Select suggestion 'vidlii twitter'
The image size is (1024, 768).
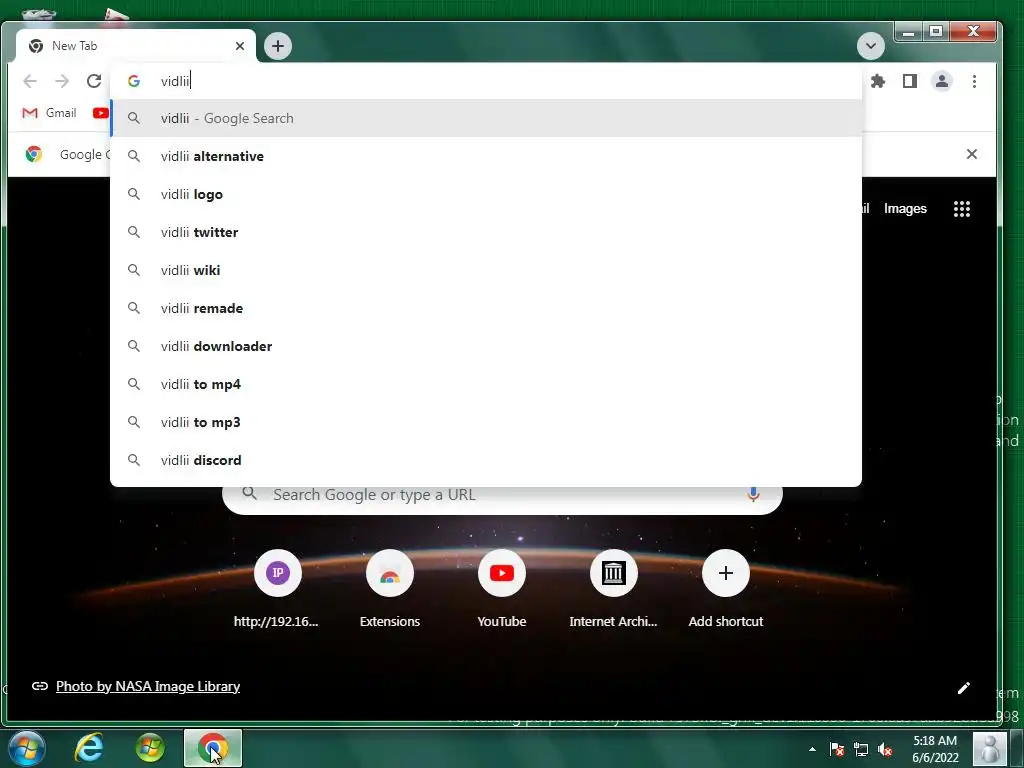coord(486,232)
